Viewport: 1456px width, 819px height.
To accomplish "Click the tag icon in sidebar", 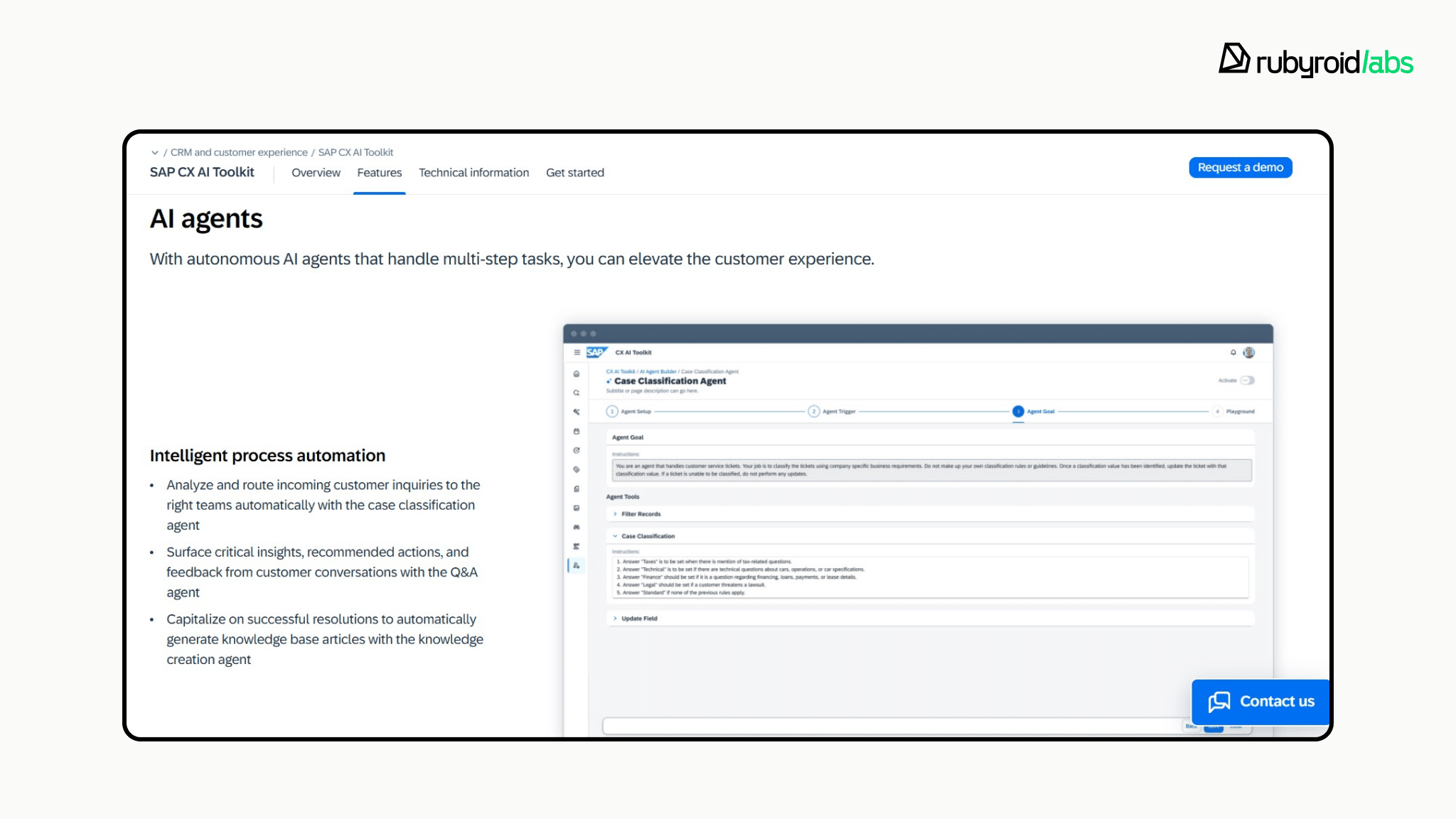I will pos(577,470).
